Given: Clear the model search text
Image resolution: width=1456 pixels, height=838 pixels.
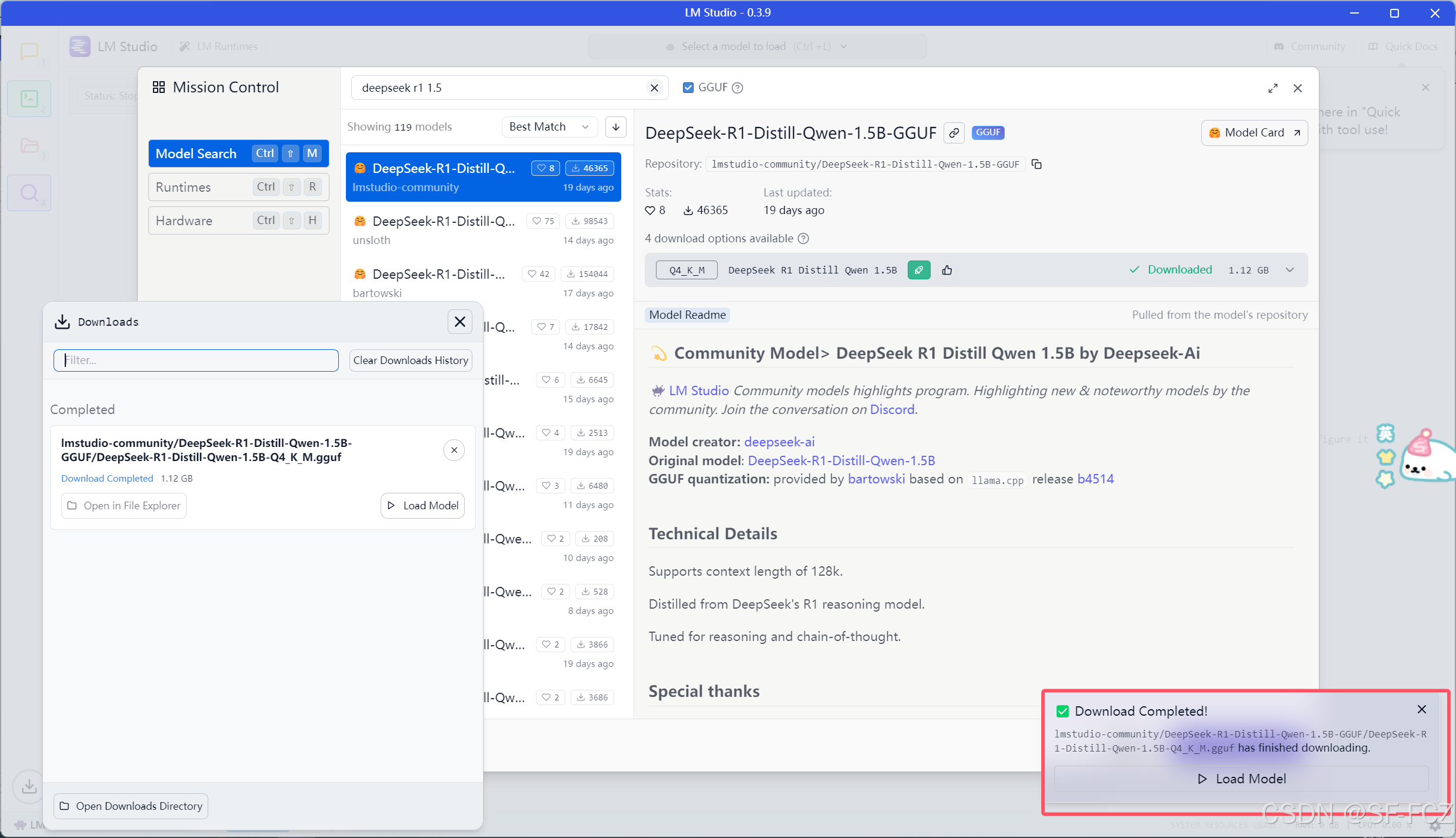Looking at the screenshot, I should 654,88.
